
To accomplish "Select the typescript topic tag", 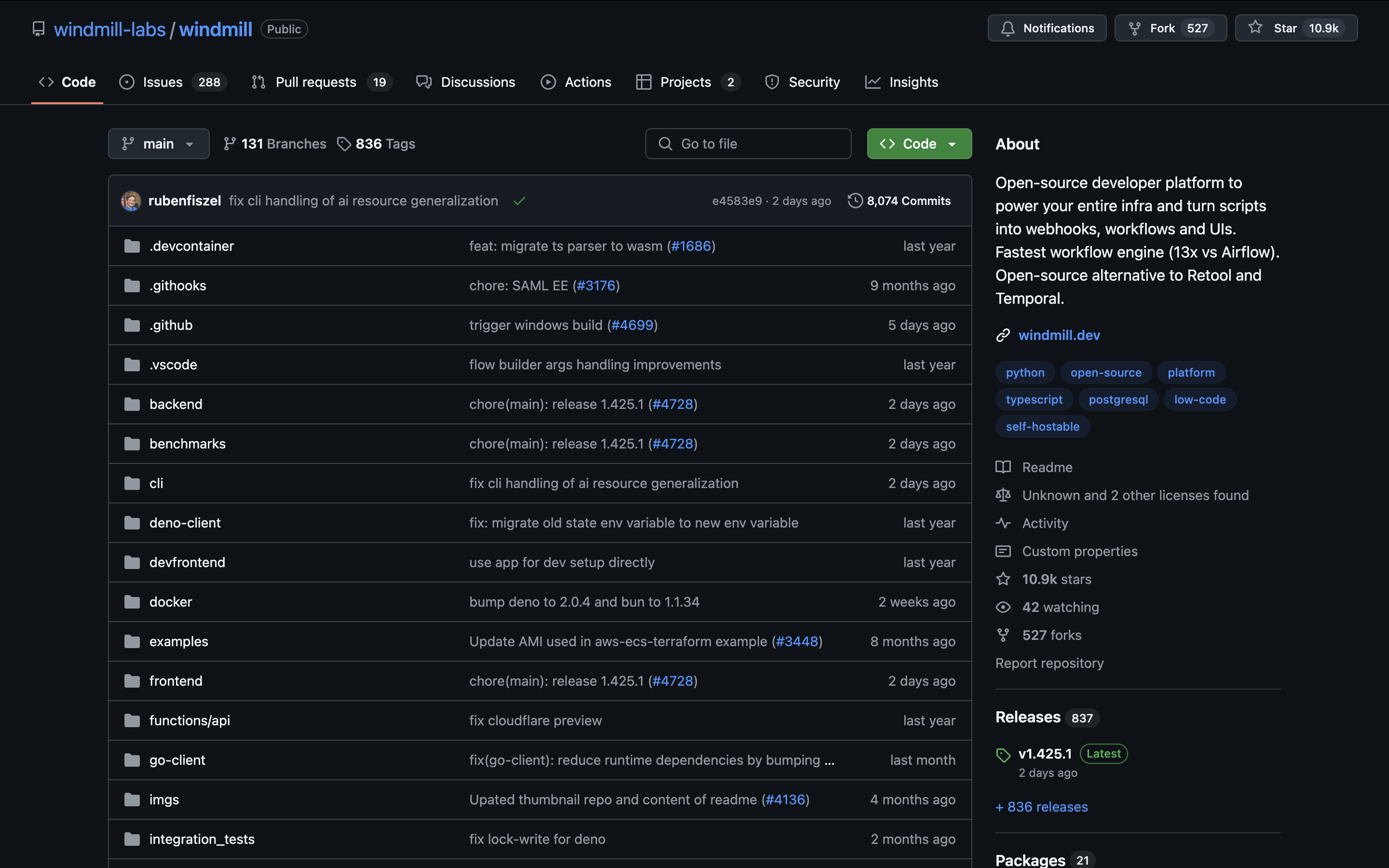I will (x=1034, y=400).
